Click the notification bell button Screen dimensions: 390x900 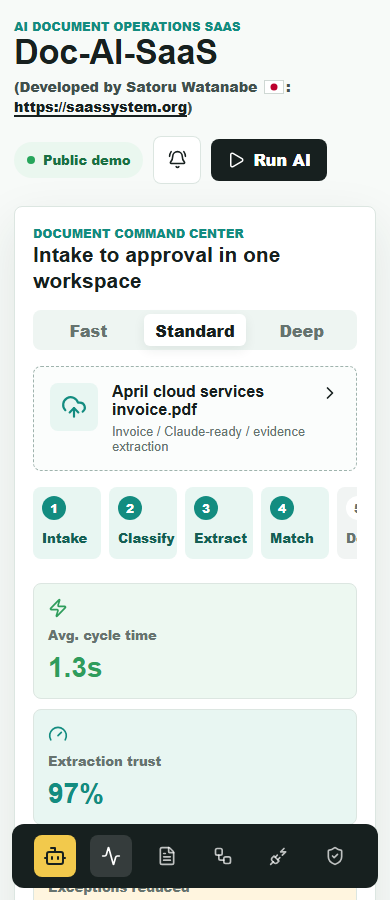[177, 160]
